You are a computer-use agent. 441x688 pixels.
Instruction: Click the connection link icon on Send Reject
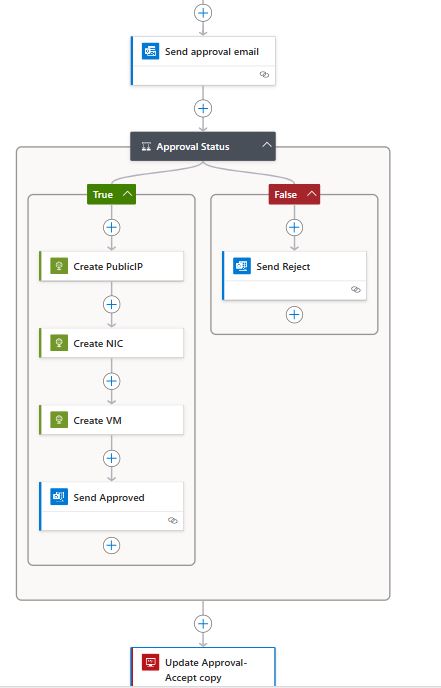pyautogui.click(x=356, y=290)
